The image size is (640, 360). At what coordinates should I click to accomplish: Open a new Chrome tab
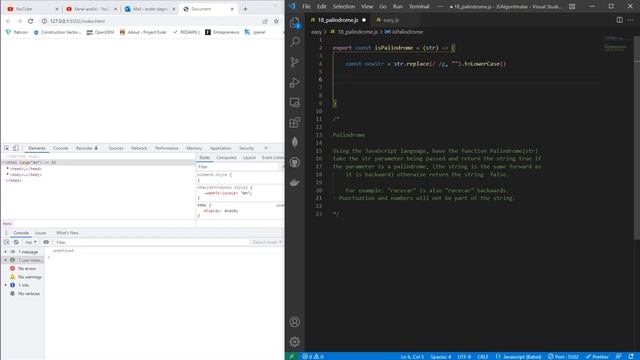(245, 9)
